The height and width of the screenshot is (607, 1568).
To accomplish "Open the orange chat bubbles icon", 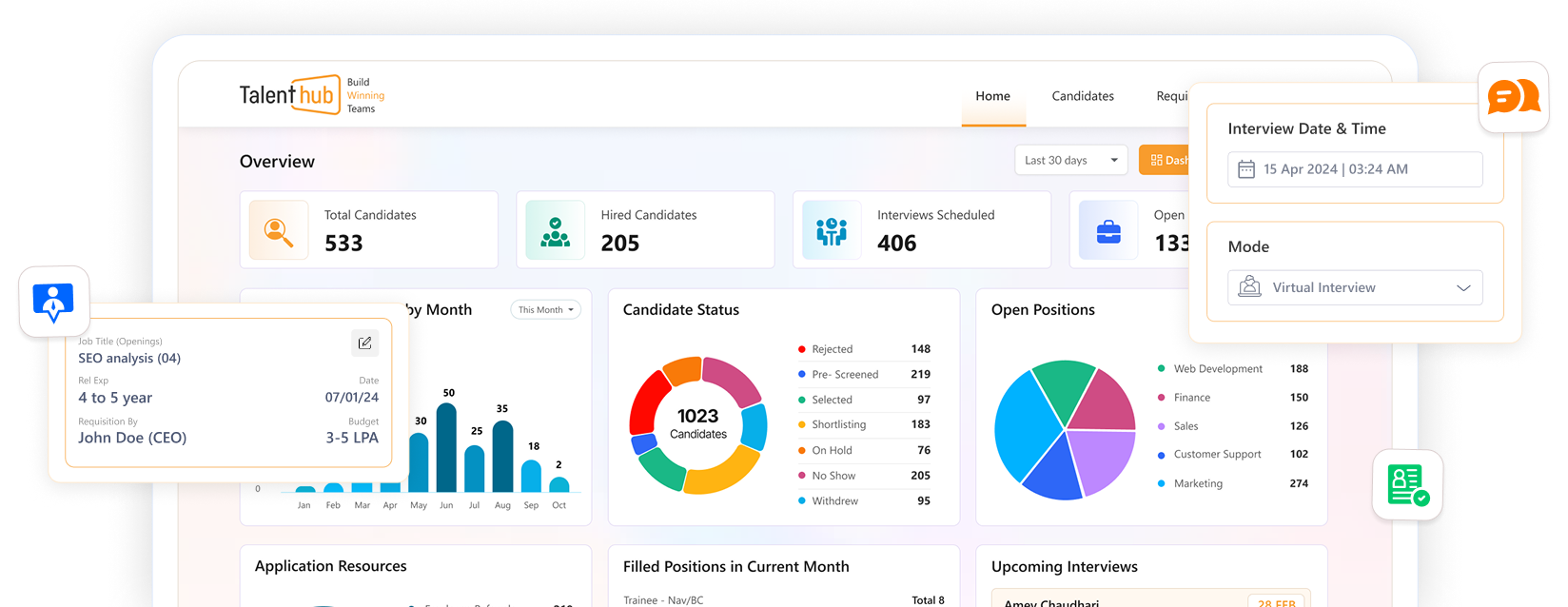I will 1514,97.
